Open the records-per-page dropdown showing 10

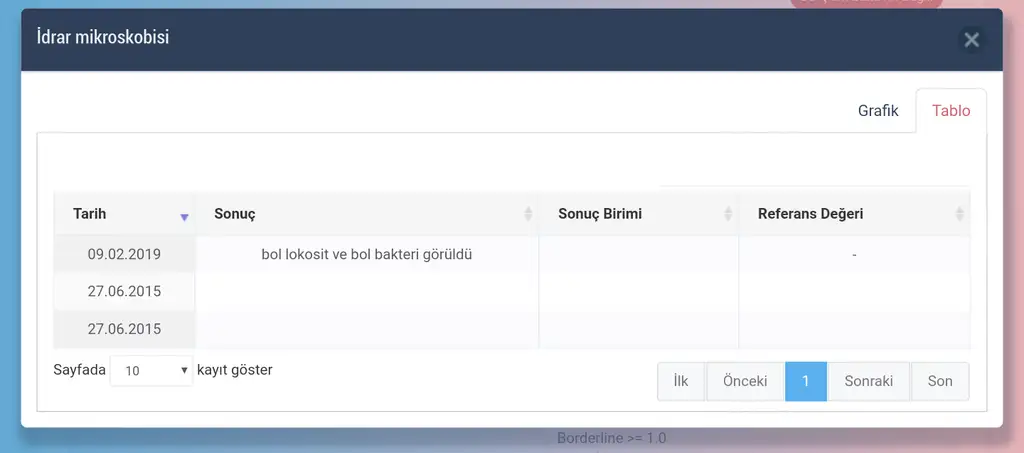pyautogui.click(x=151, y=370)
